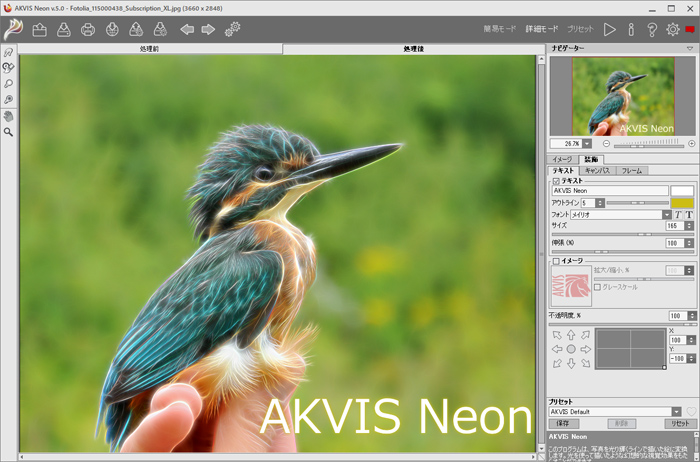
Task: Adjust the サイズ value stepper
Action: pos(689,226)
